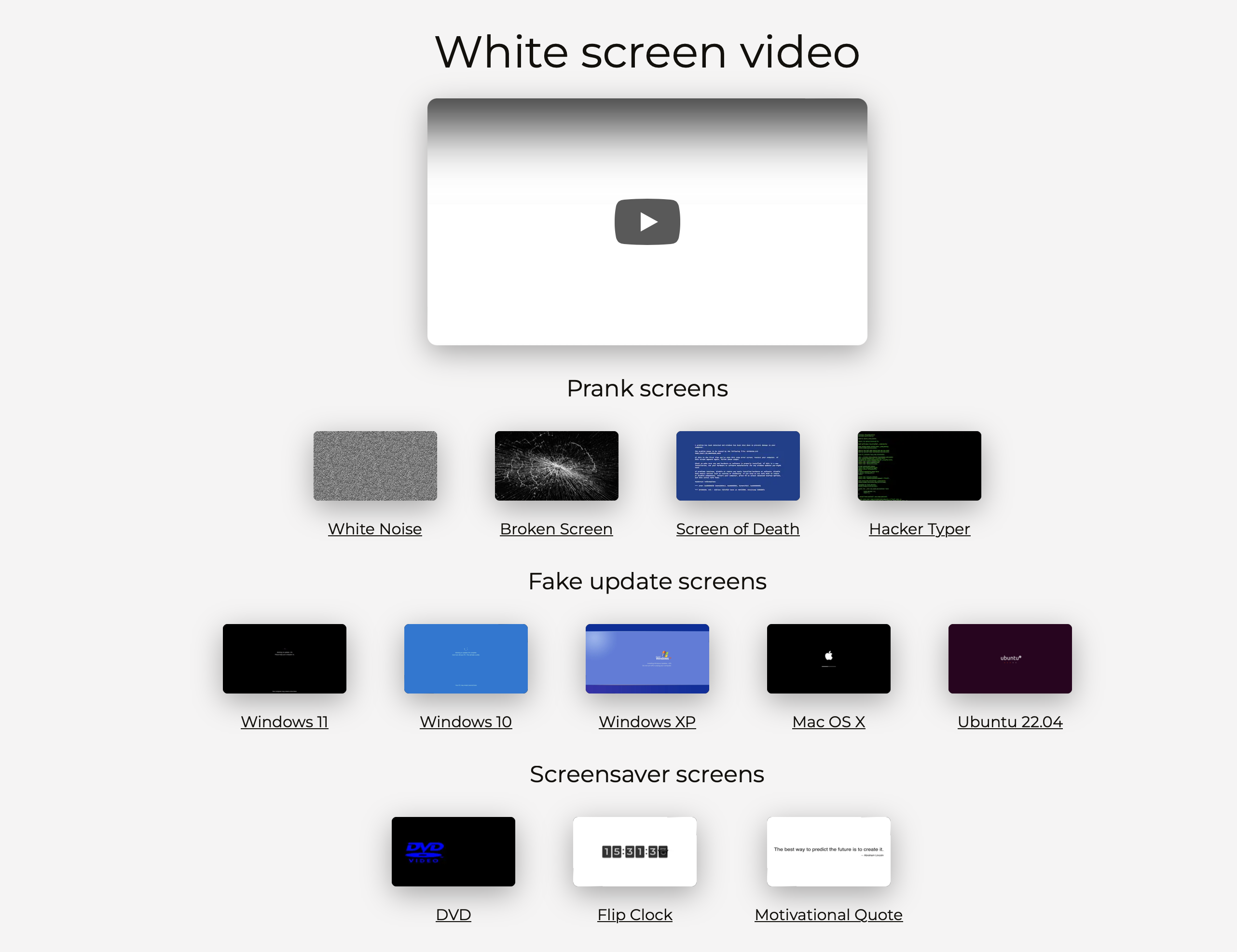The image size is (1237, 952).
Task: Click the blue Screen of Death thumbnail
Action: tap(738, 466)
